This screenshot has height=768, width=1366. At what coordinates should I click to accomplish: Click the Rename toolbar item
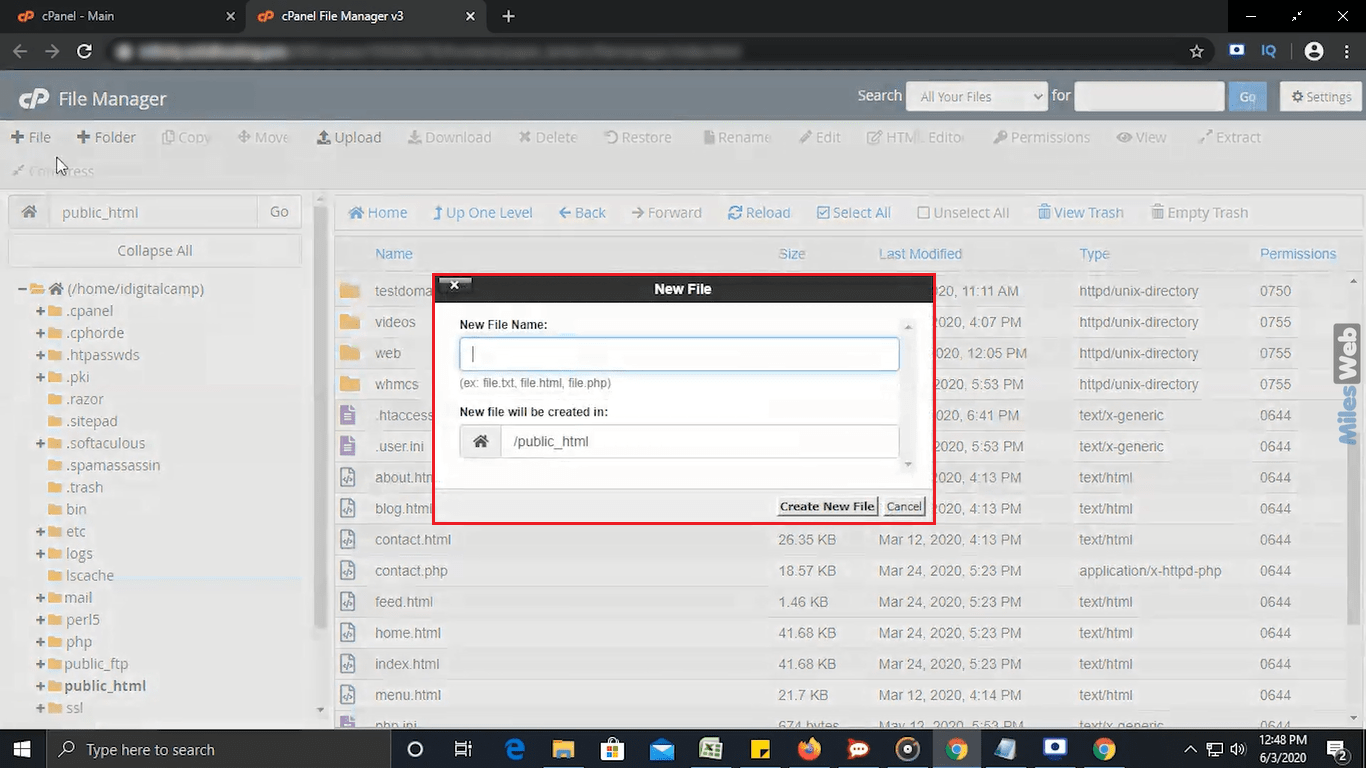tap(737, 137)
